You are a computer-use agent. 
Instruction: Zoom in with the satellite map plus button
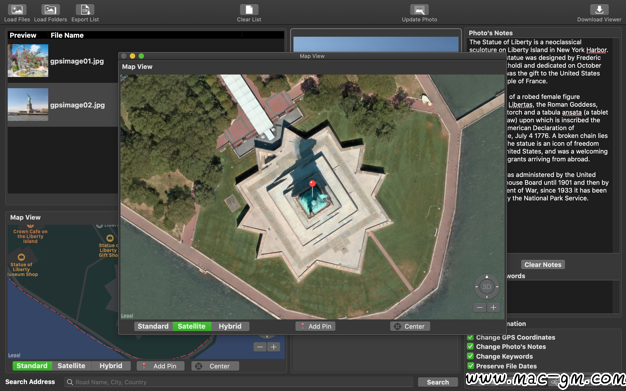tap(493, 307)
